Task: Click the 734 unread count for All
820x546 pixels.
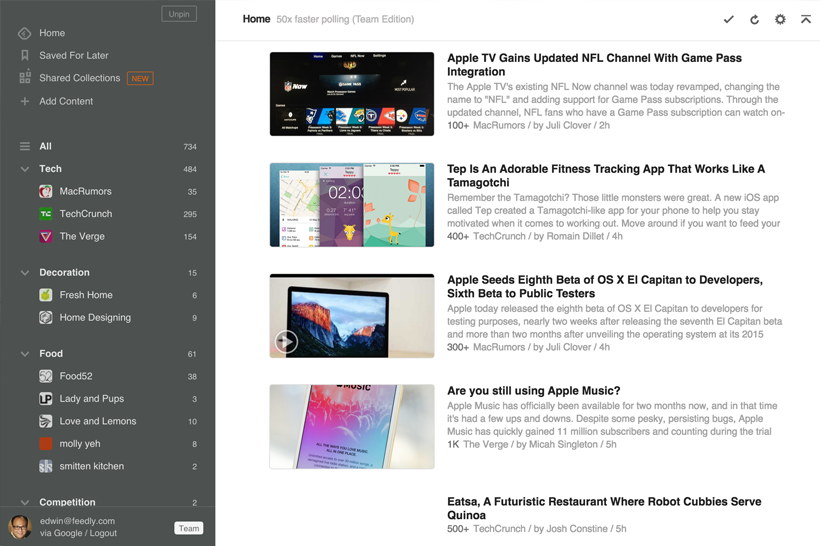Action: [x=190, y=147]
